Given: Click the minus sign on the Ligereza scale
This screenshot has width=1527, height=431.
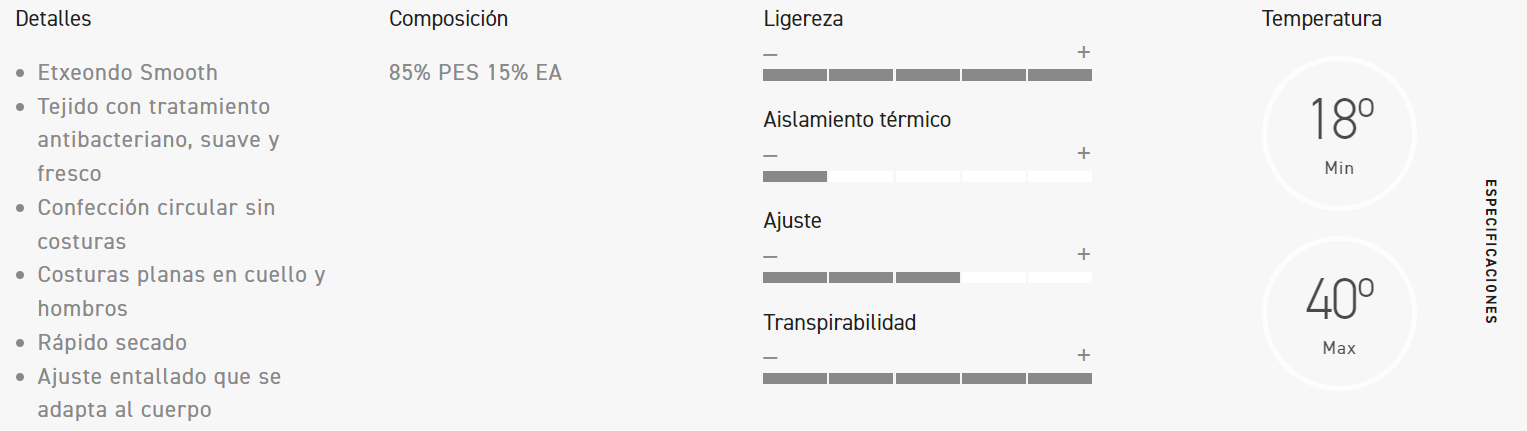Looking at the screenshot, I should [x=770, y=54].
